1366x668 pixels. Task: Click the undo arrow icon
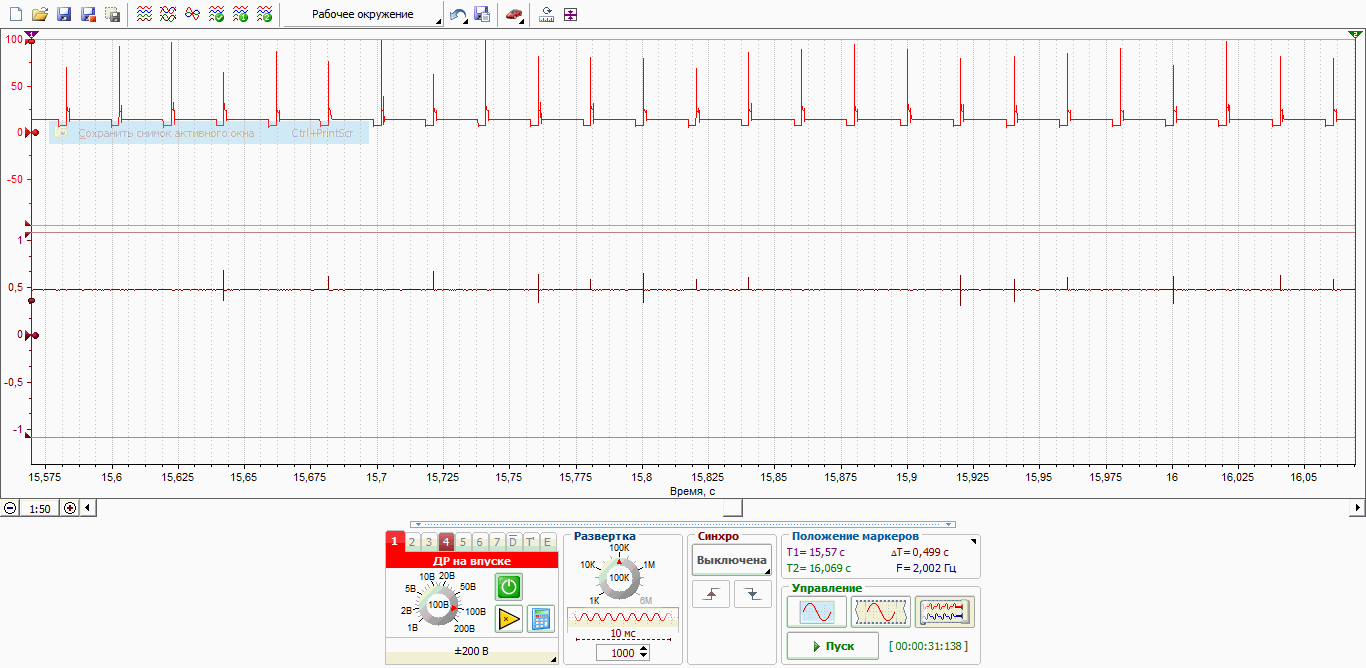pos(458,15)
